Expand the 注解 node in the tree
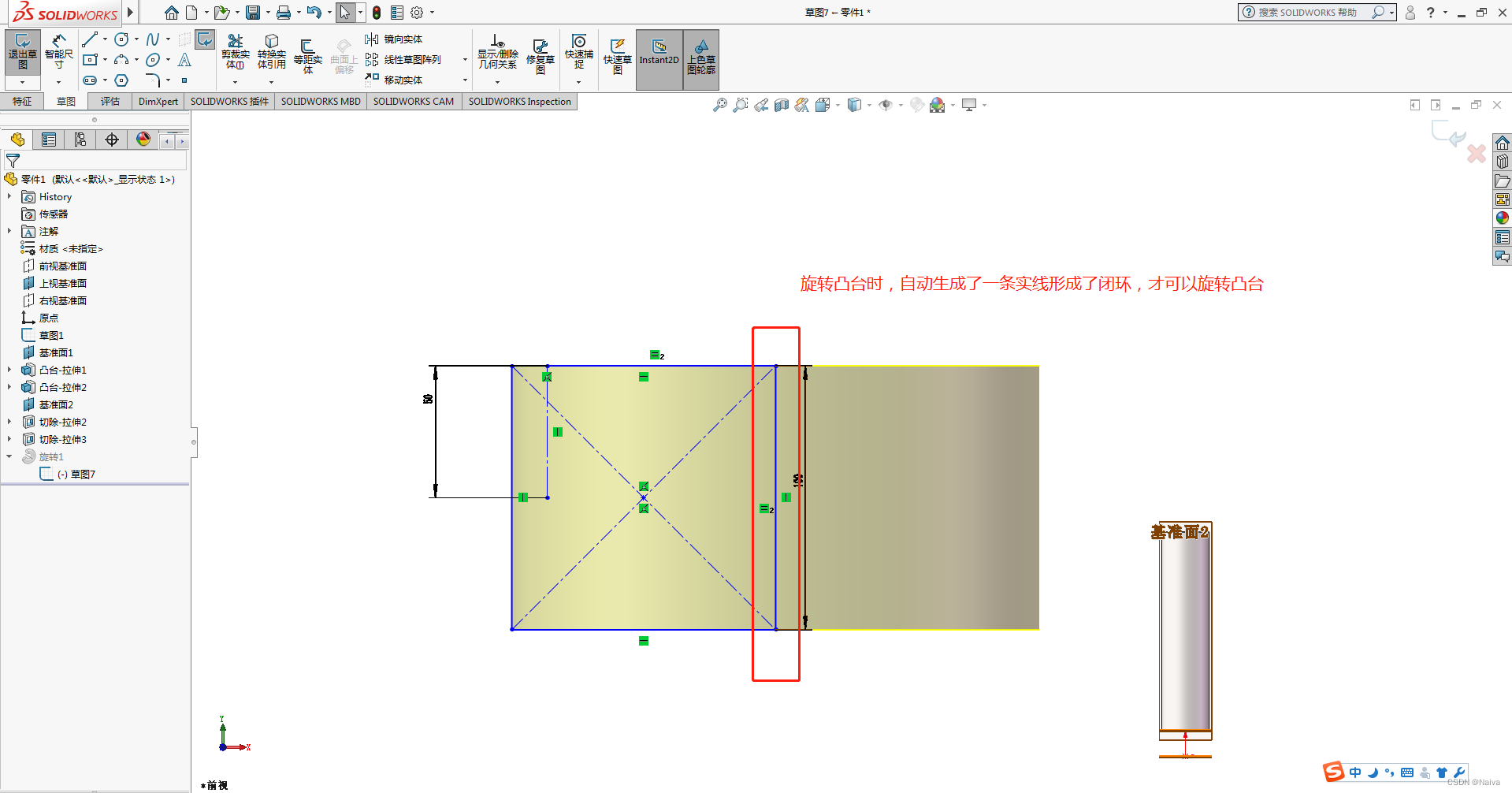Viewport: 1512px width, 793px height. point(9,231)
